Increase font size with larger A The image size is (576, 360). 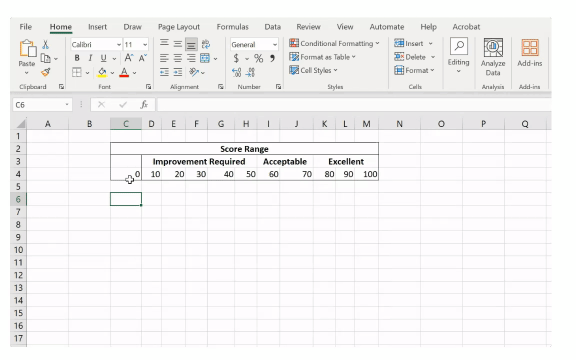pyautogui.click(x=129, y=58)
